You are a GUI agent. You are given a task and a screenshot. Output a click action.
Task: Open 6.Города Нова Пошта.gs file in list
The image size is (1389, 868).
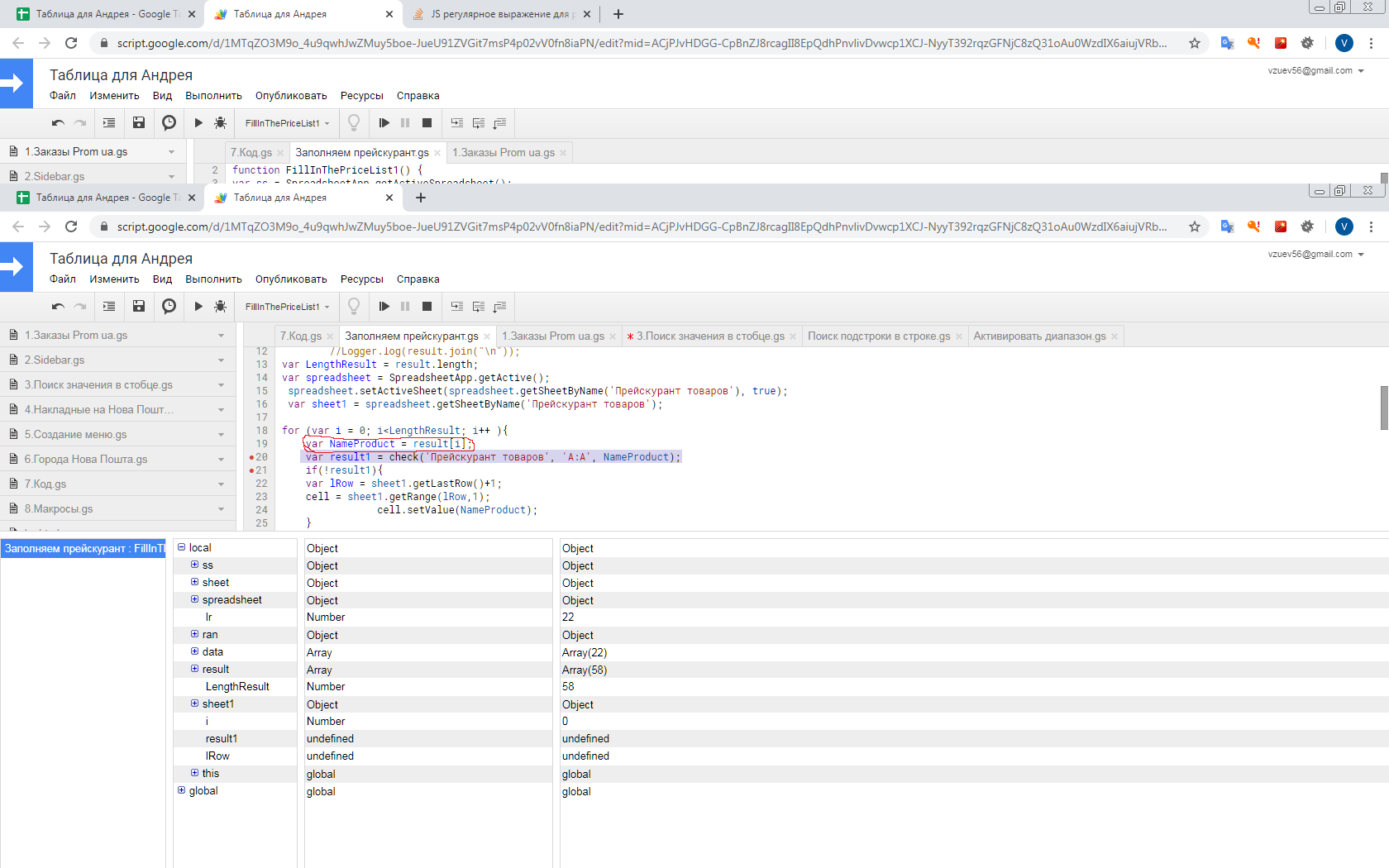[86, 460]
